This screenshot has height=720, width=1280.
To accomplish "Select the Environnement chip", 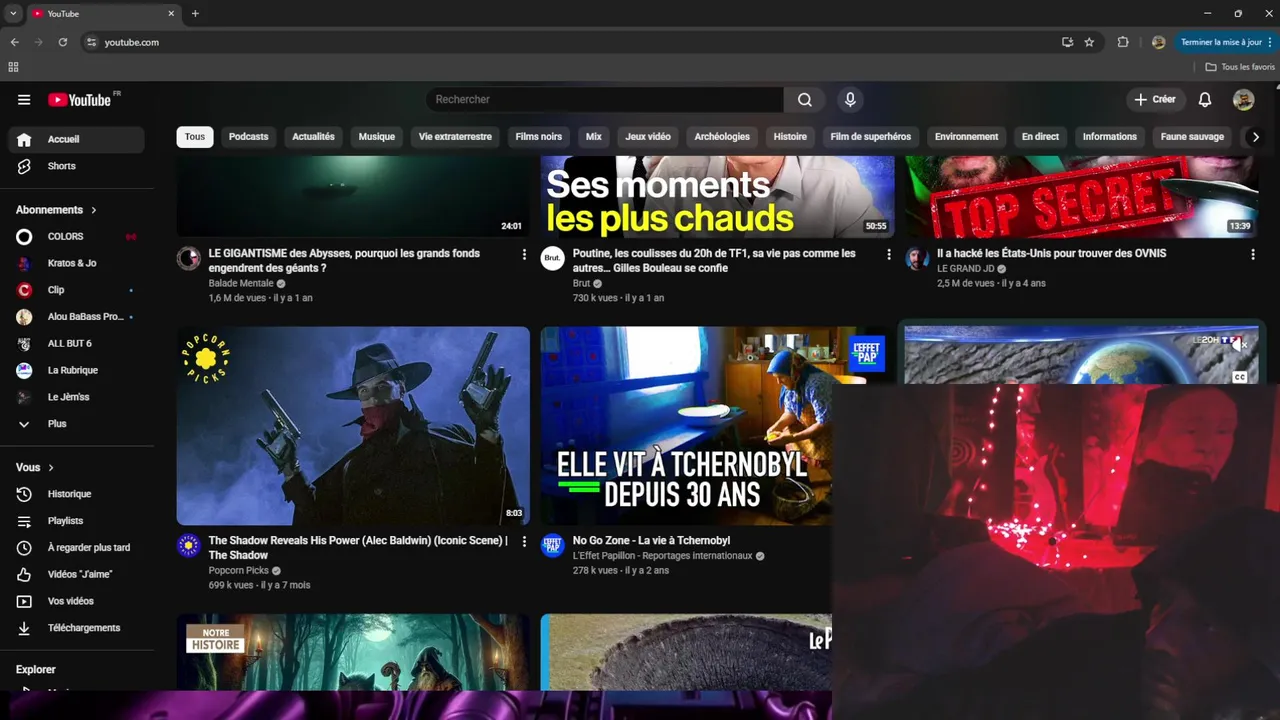I will point(966,137).
